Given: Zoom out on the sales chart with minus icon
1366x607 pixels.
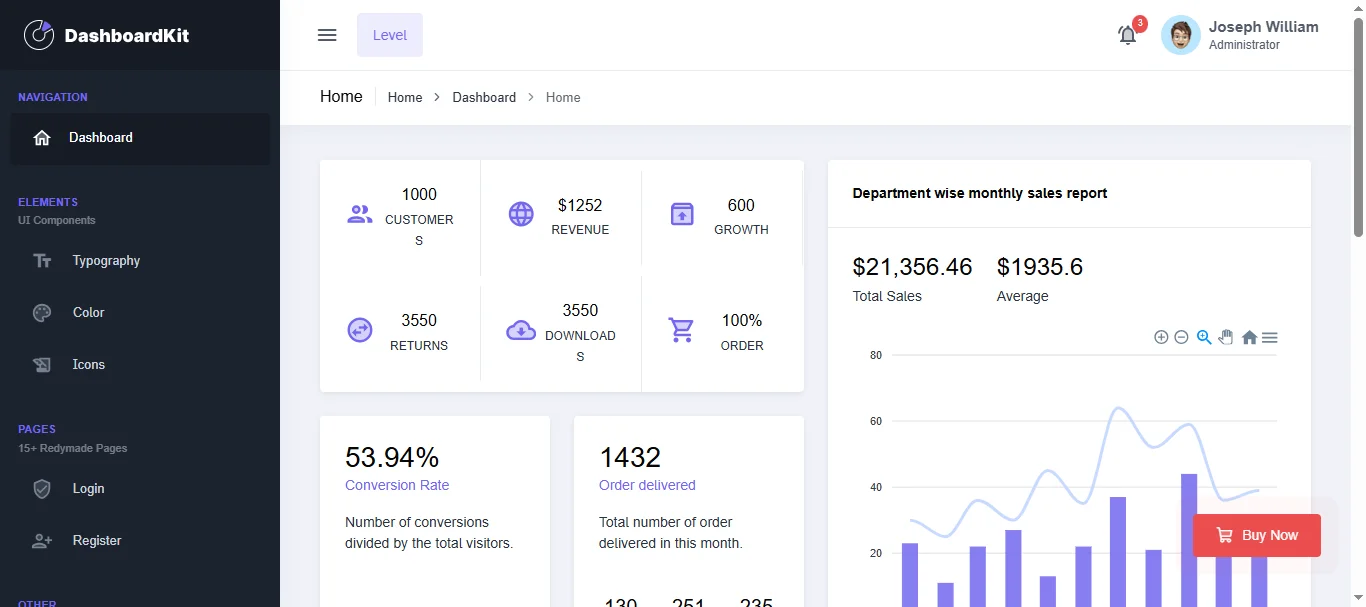Looking at the screenshot, I should click(1182, 337).
